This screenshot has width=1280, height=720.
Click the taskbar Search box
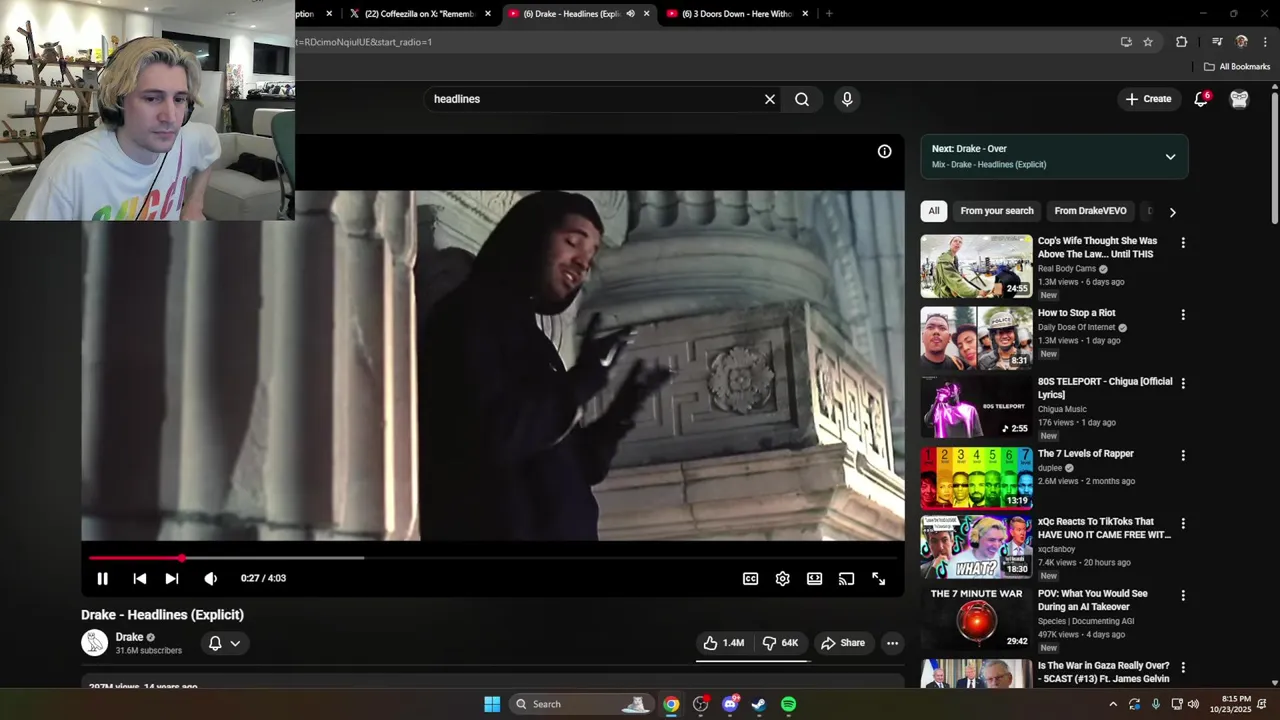pyautogui.click(x=582, y=704)
